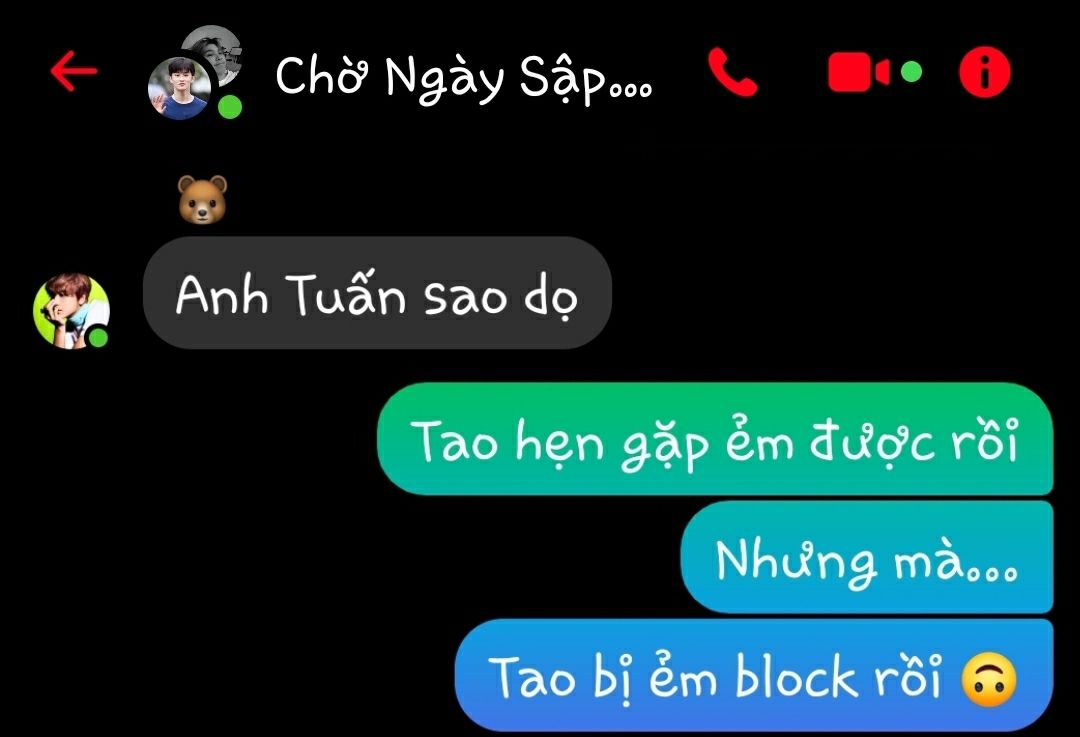Open the front group photo of the boy in blue
1080x737 pixels.
click(x=180, y=88)
